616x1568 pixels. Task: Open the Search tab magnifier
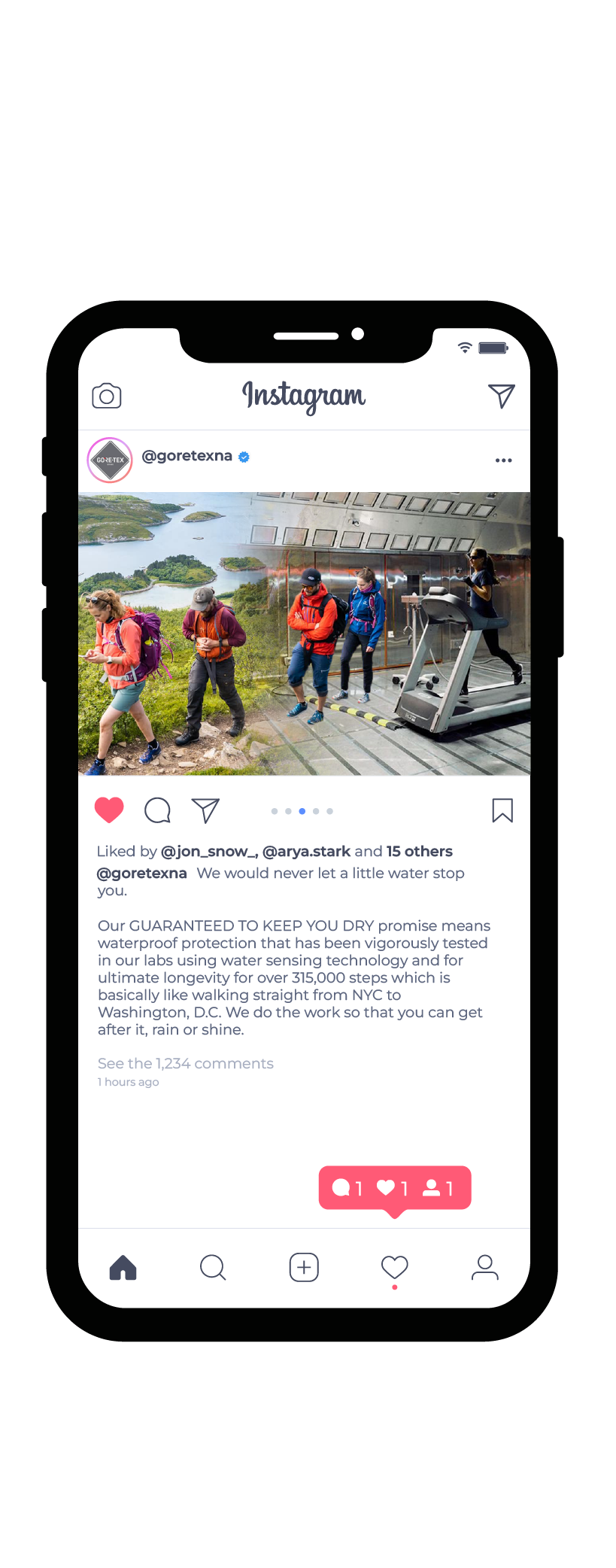pyautogui.click(x=213, y=1267)
